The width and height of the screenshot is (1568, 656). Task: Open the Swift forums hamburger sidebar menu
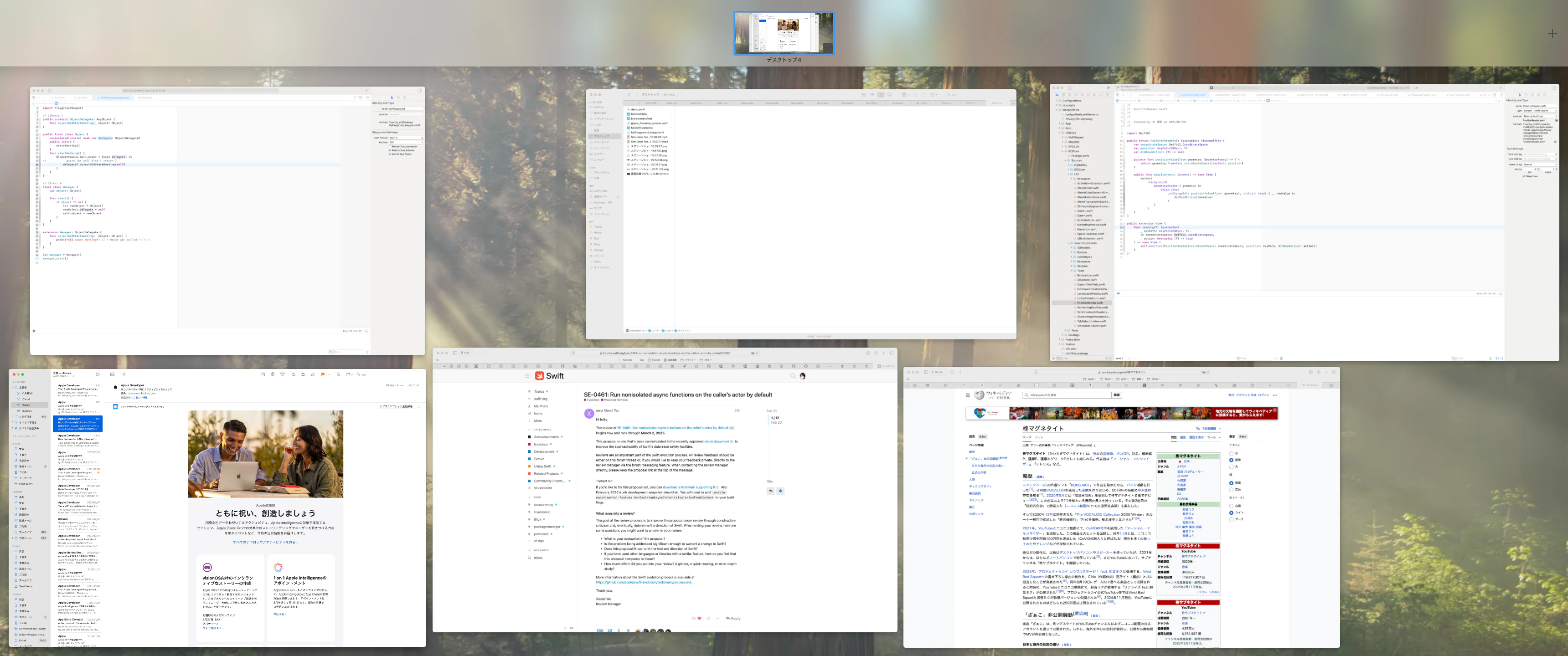coord(527,376)
